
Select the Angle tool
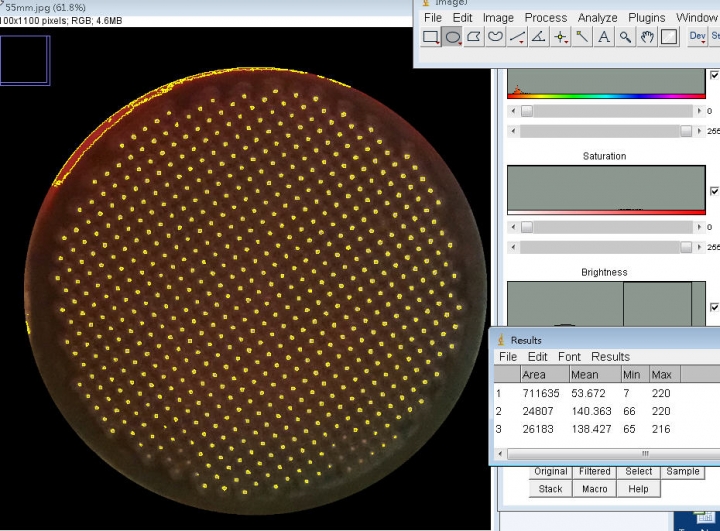coord(539,37)
